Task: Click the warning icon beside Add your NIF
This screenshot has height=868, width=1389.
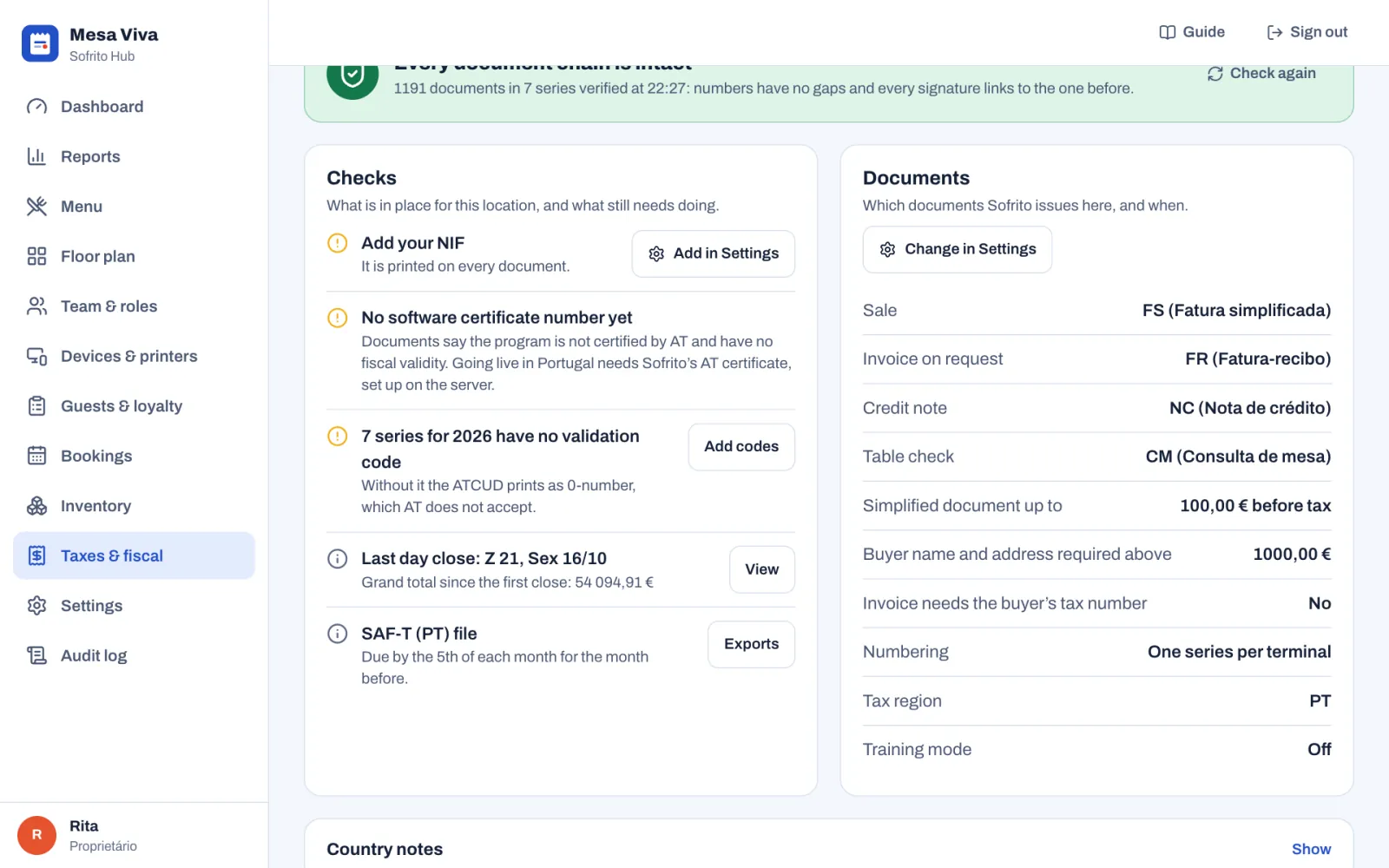Action: (x=338, y=243)
